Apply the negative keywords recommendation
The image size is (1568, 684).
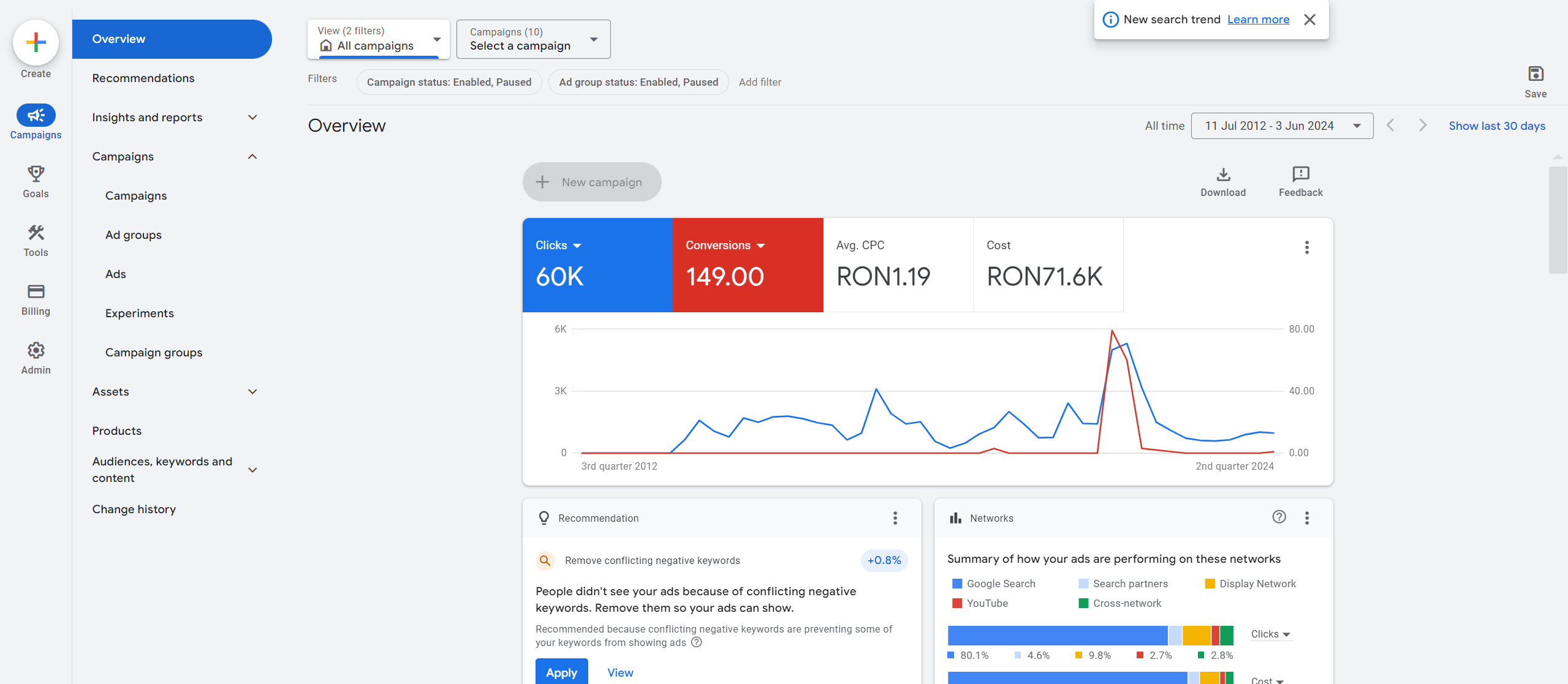point(561,672)
